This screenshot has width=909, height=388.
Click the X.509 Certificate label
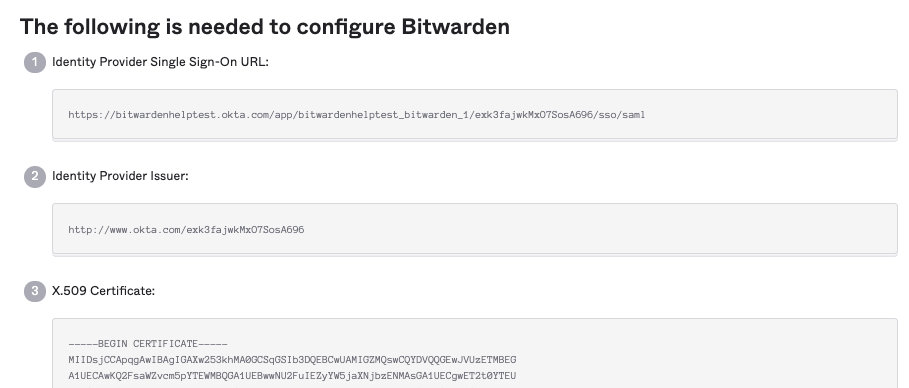click(104, 291)
